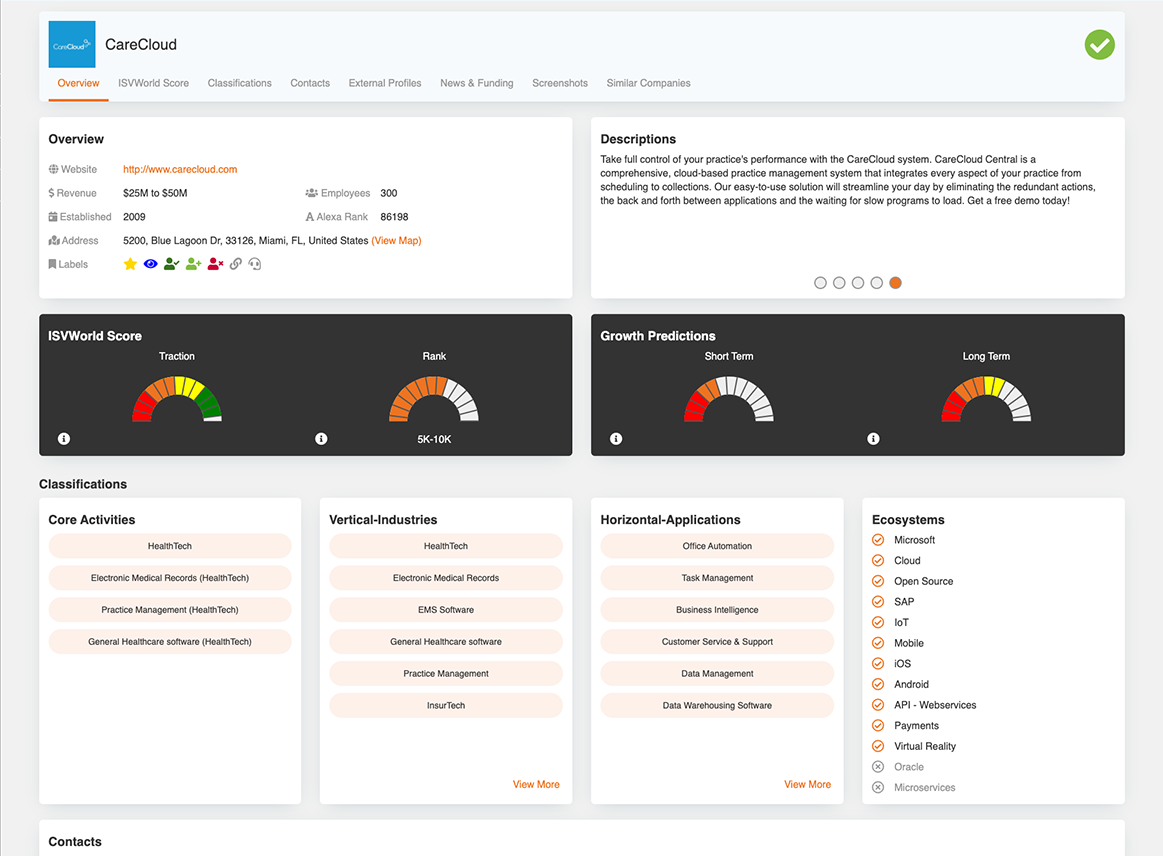Click the green add-contact label icon
This screenshot has height=856, width=1163.
193,263
